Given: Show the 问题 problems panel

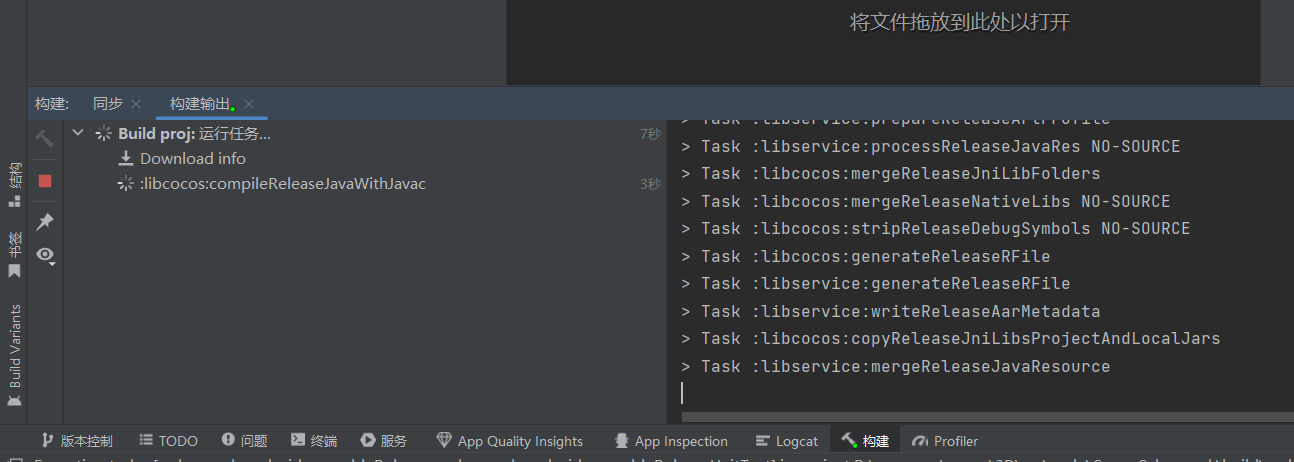Looking at the screenshot, I should click(245, 441).
